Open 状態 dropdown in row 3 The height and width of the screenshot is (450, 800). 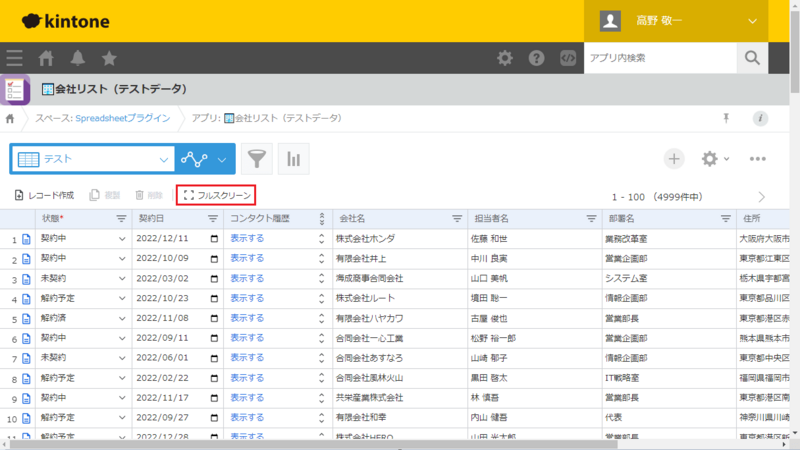coord(122,279)
